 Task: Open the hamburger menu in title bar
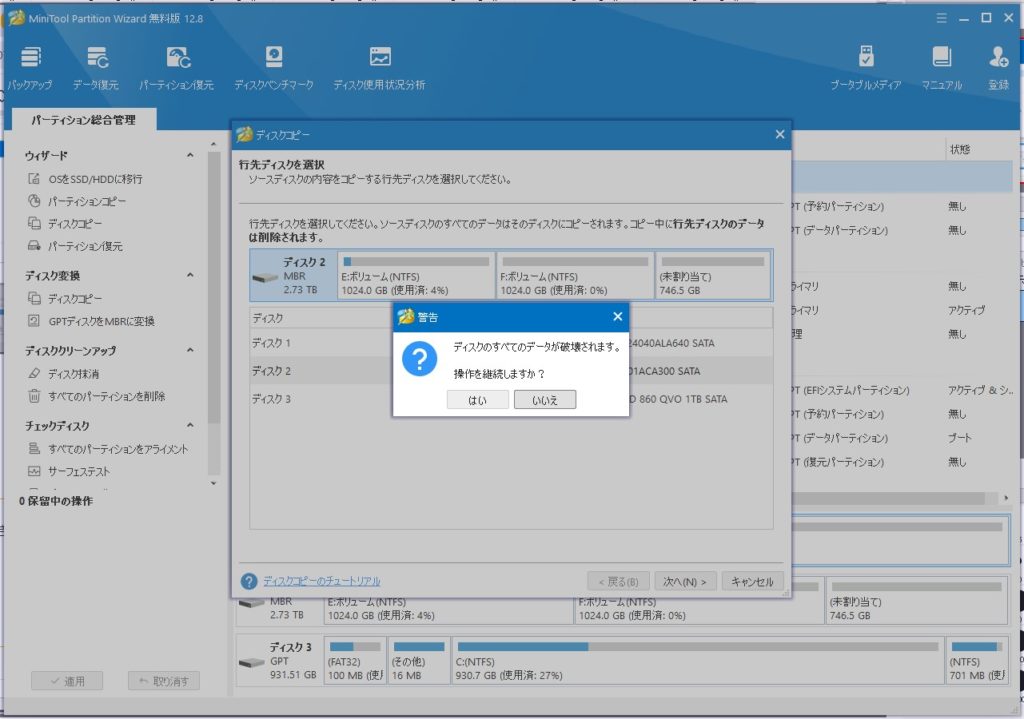click(x=941, y=18)
